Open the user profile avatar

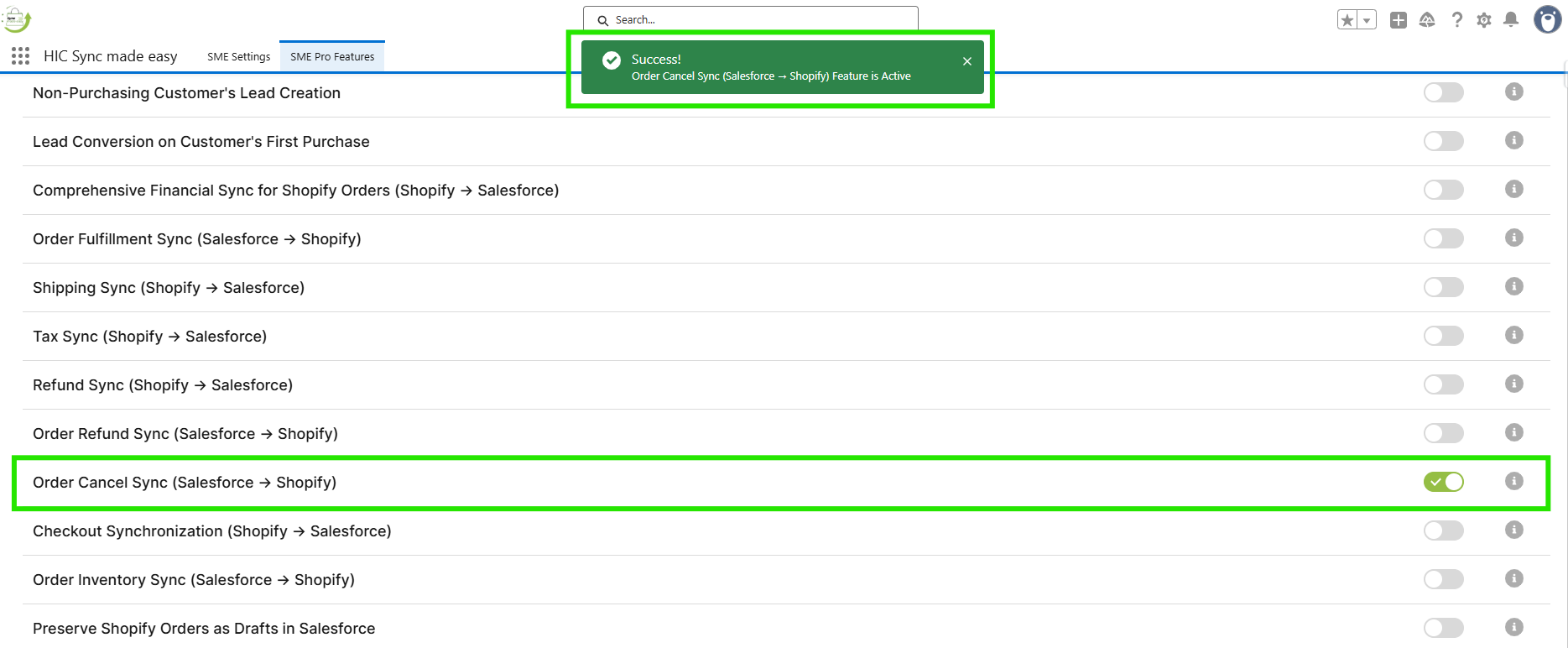(x=1547, y=19)
